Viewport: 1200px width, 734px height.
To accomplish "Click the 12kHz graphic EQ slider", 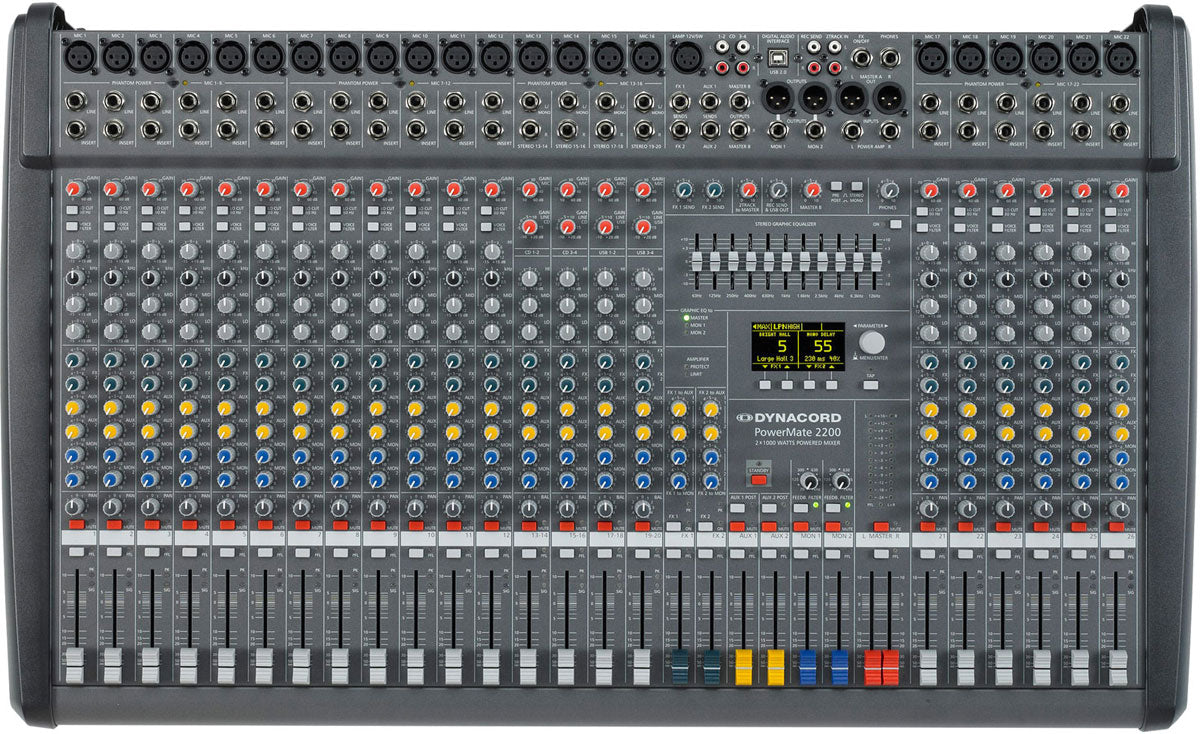I will pyautogui.click(x=876, y=261).
